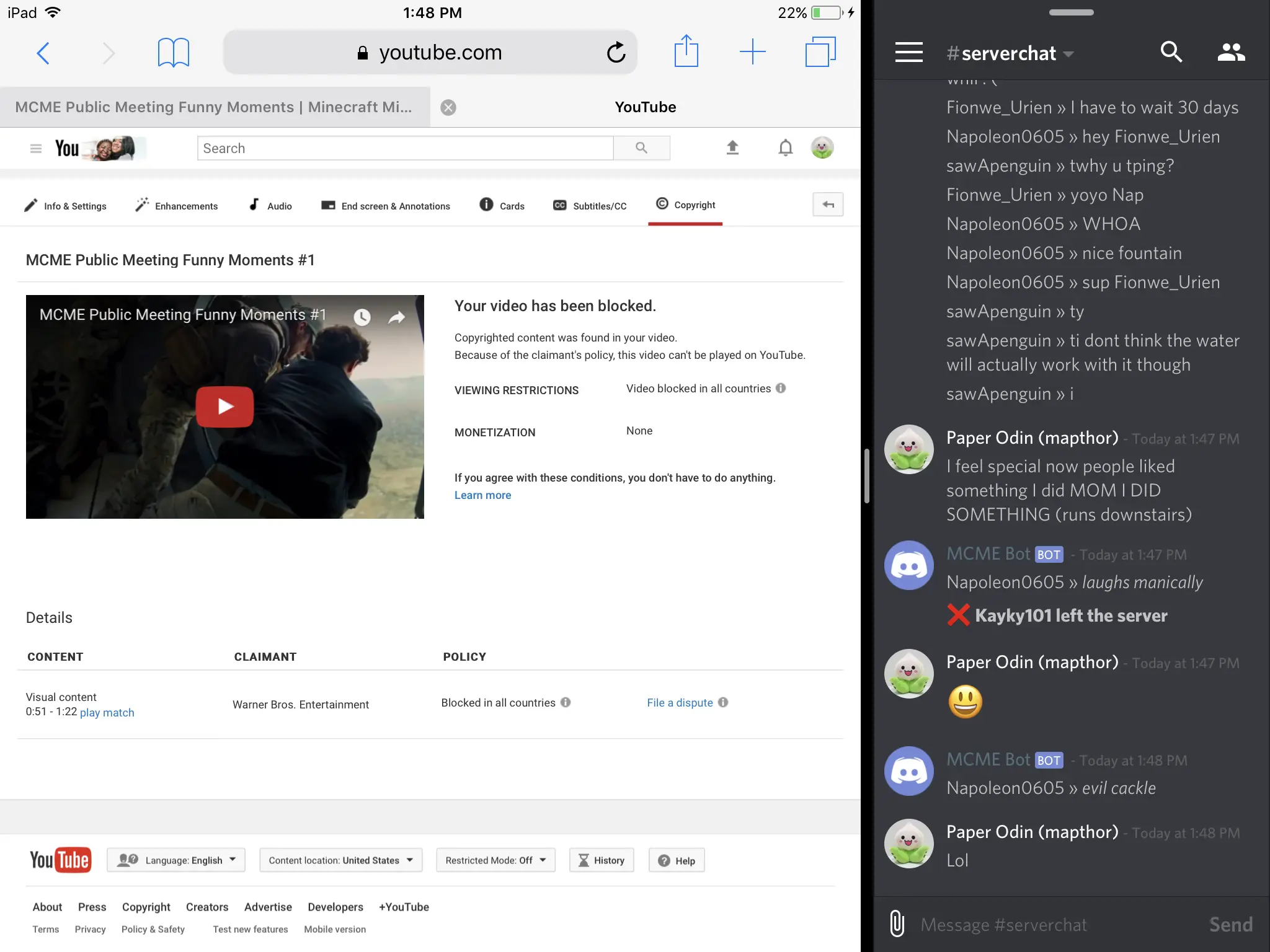Add new Safari tab with plus
Image resolution: width=1270 pixels, height=952 pixels.
pos(753,51)
